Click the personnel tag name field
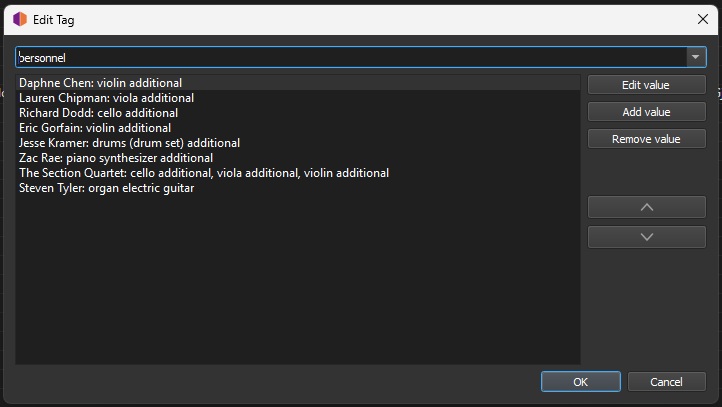Screen dimensions: 722x407 350,57
